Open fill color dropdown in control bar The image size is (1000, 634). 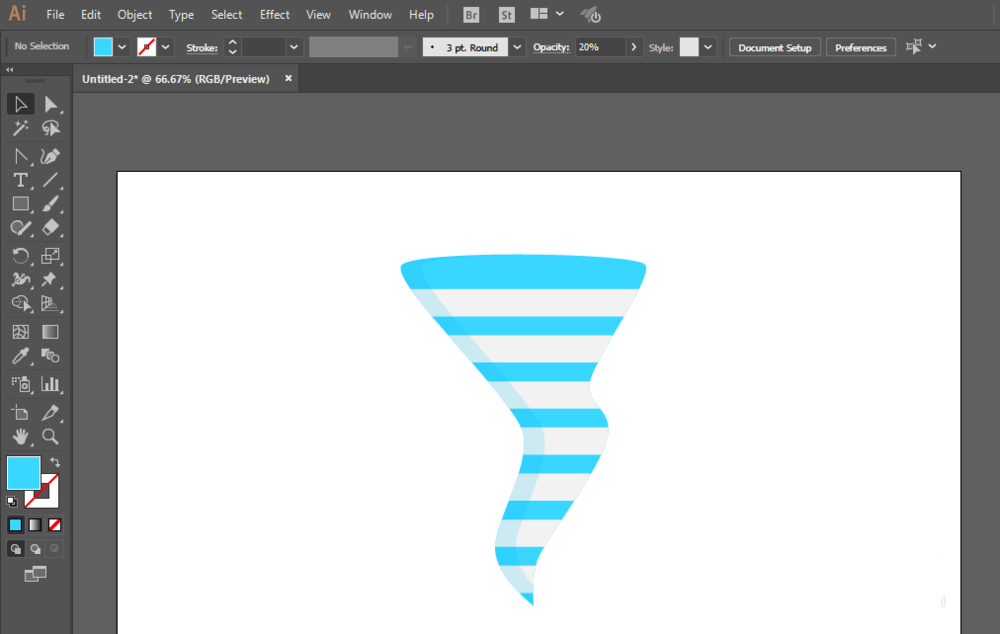122,47
